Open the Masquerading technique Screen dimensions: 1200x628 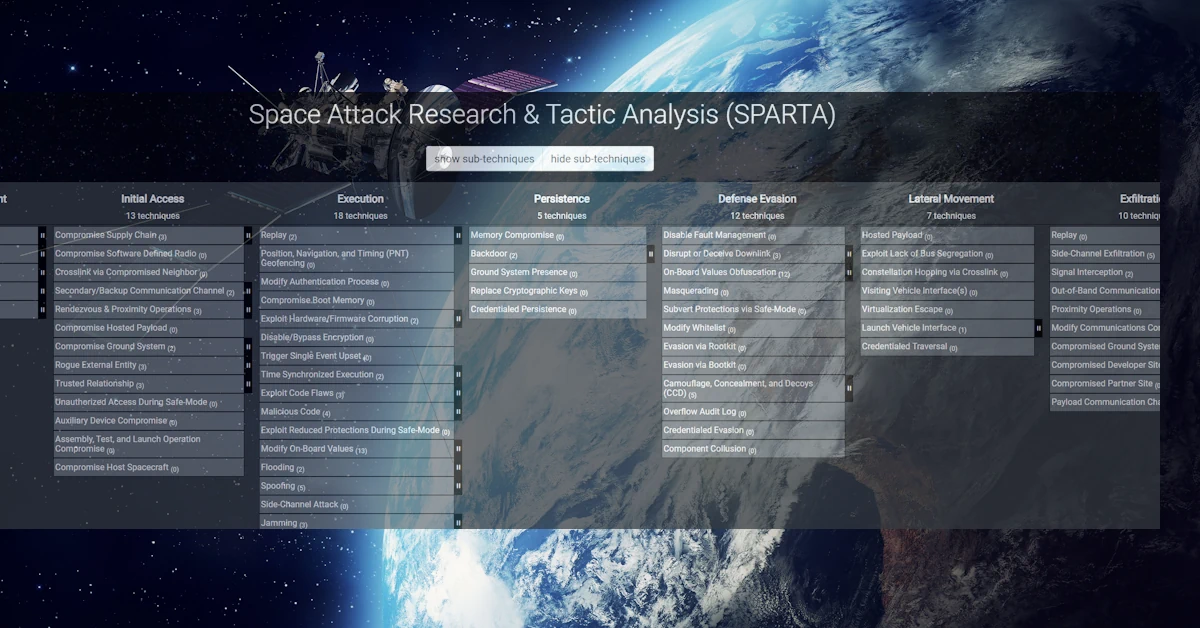pos(690,291)
